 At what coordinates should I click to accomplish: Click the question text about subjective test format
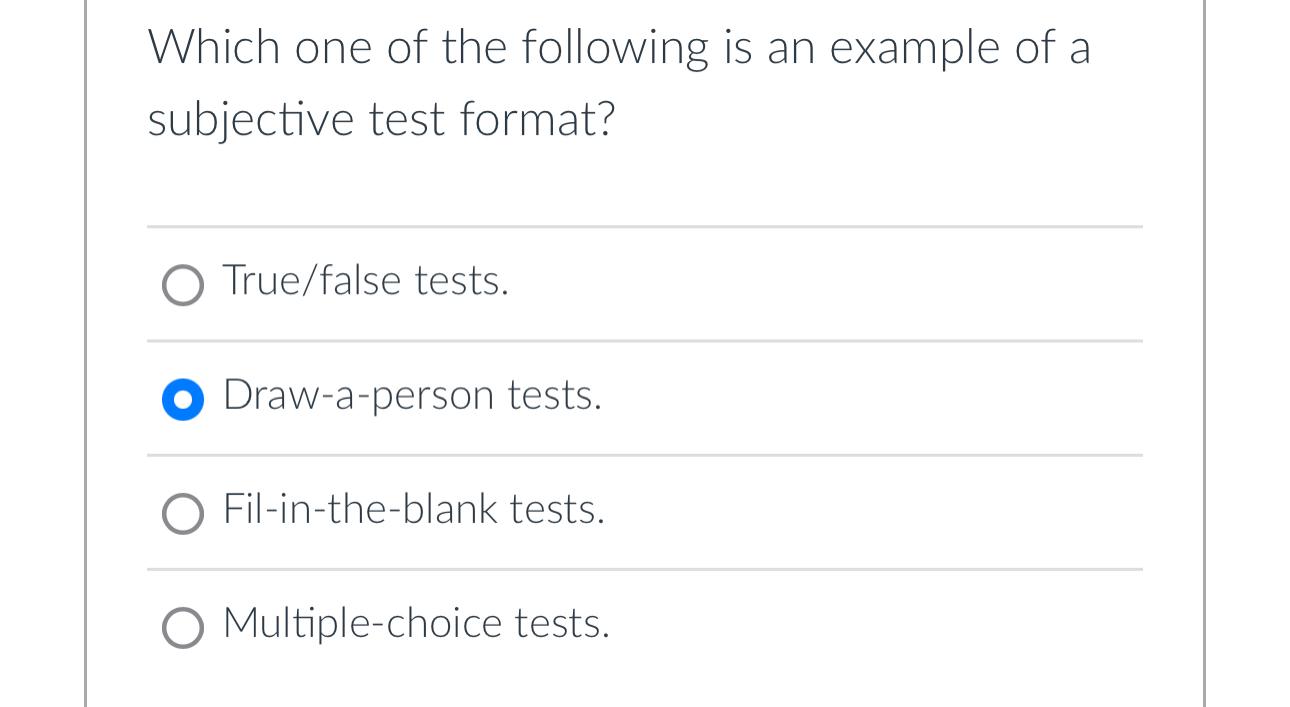coord(619,82)
